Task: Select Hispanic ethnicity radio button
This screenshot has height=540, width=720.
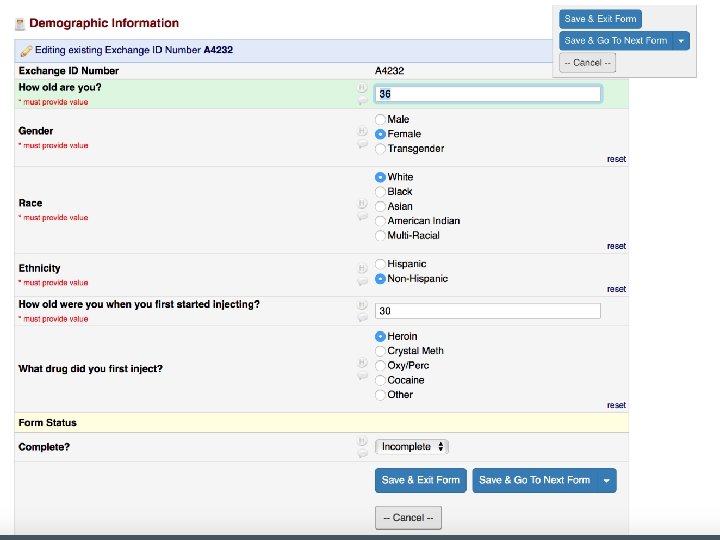Action: coord(380,264)
